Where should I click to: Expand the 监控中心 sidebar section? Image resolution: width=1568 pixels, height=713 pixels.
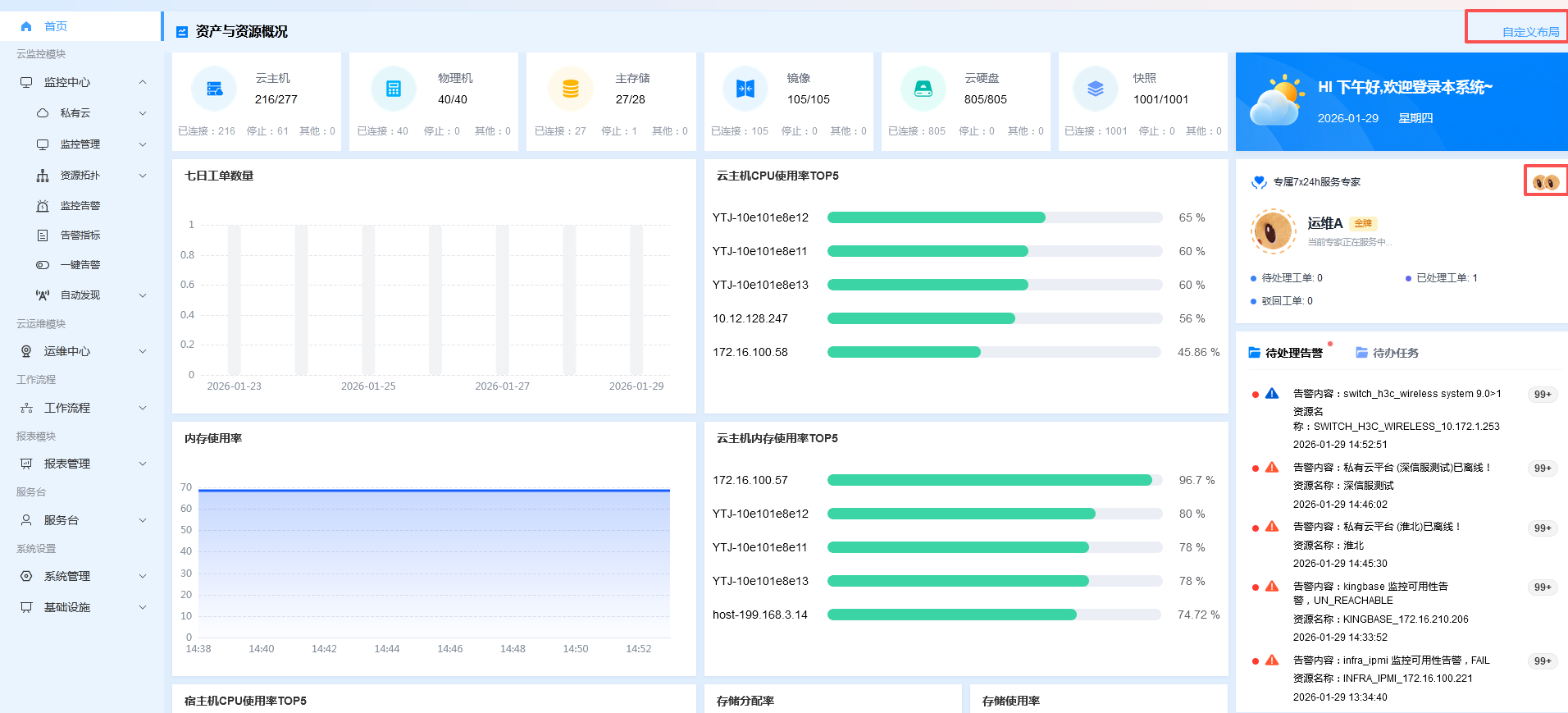[x=81, y=82]
